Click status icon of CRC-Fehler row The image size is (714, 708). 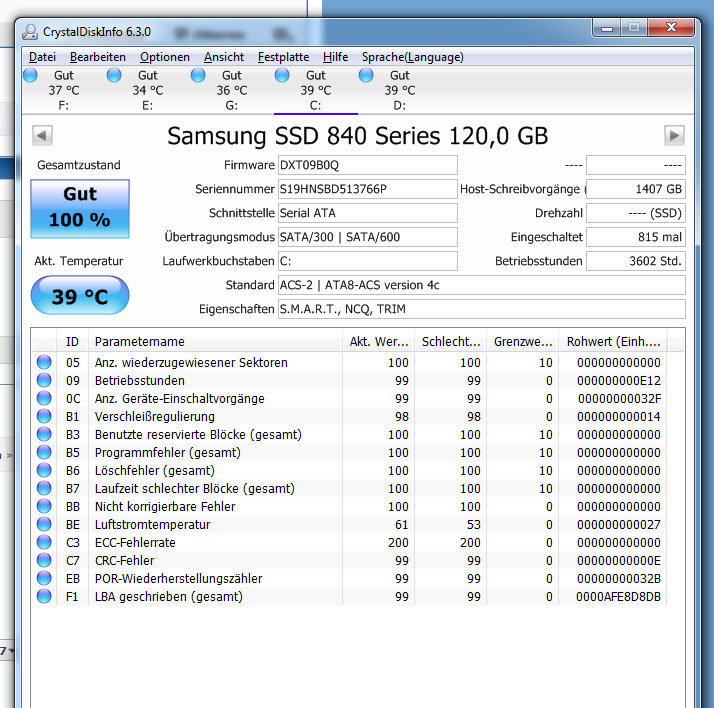[x=44, y=560]
